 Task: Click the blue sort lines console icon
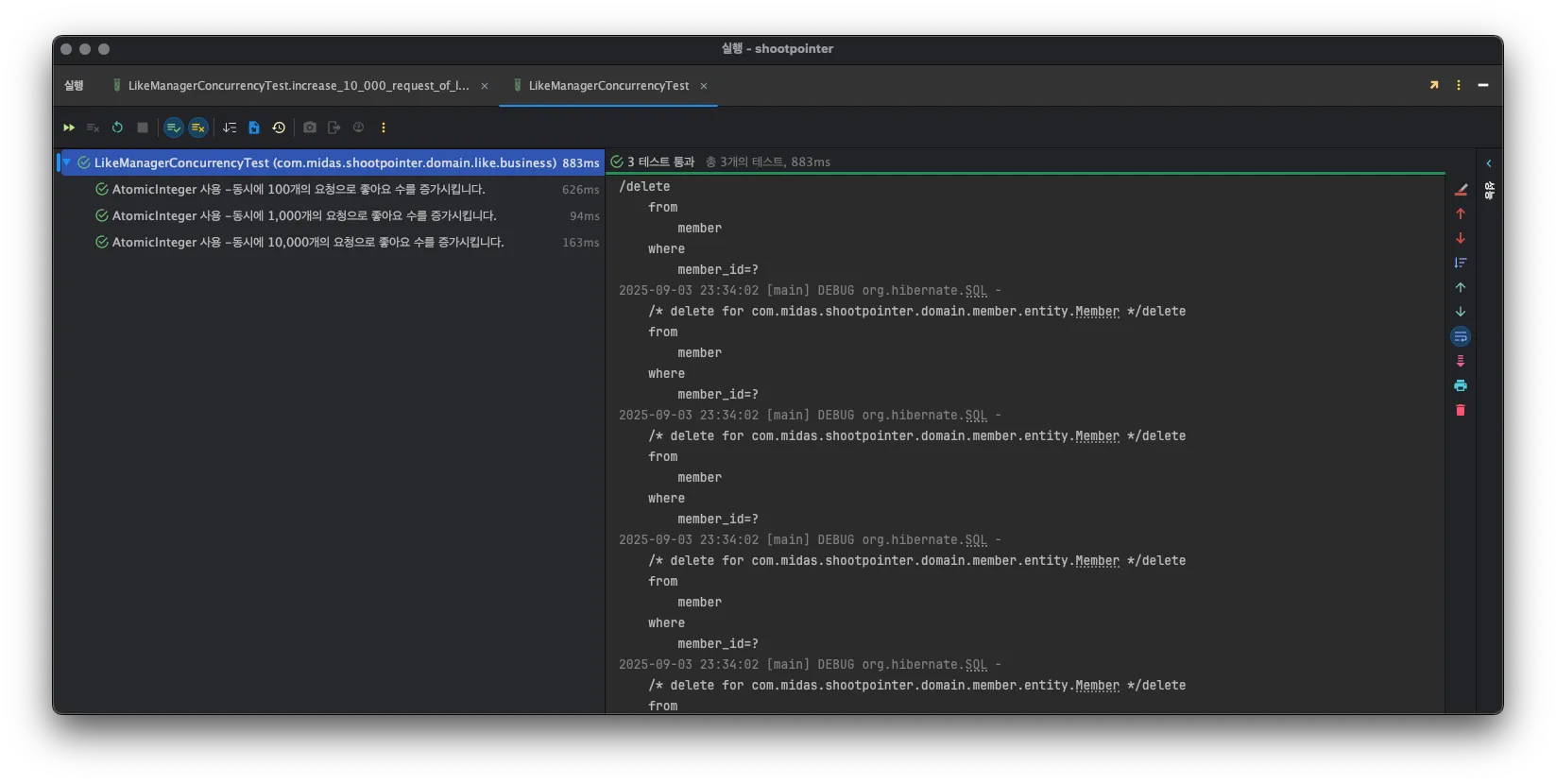click(x=1461, y=263)
